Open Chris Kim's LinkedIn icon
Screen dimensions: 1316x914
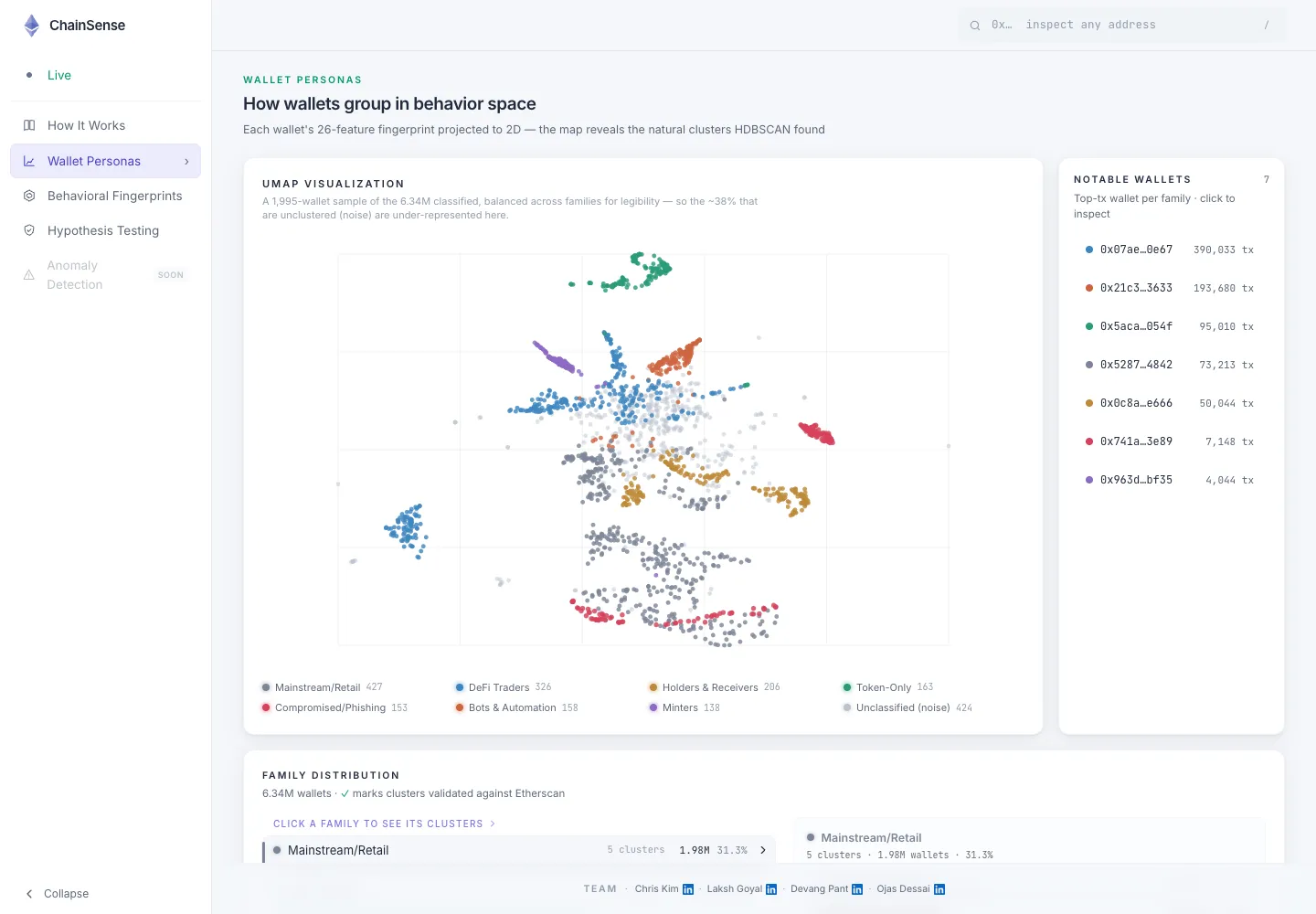pos(688,889)
